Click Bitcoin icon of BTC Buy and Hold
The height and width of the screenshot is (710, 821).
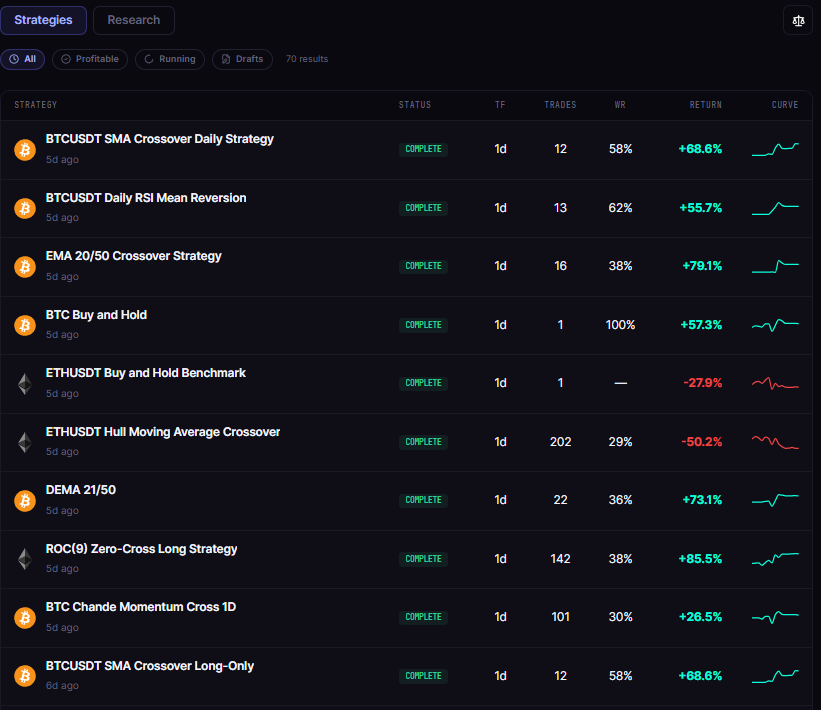(x=25, y=325)
